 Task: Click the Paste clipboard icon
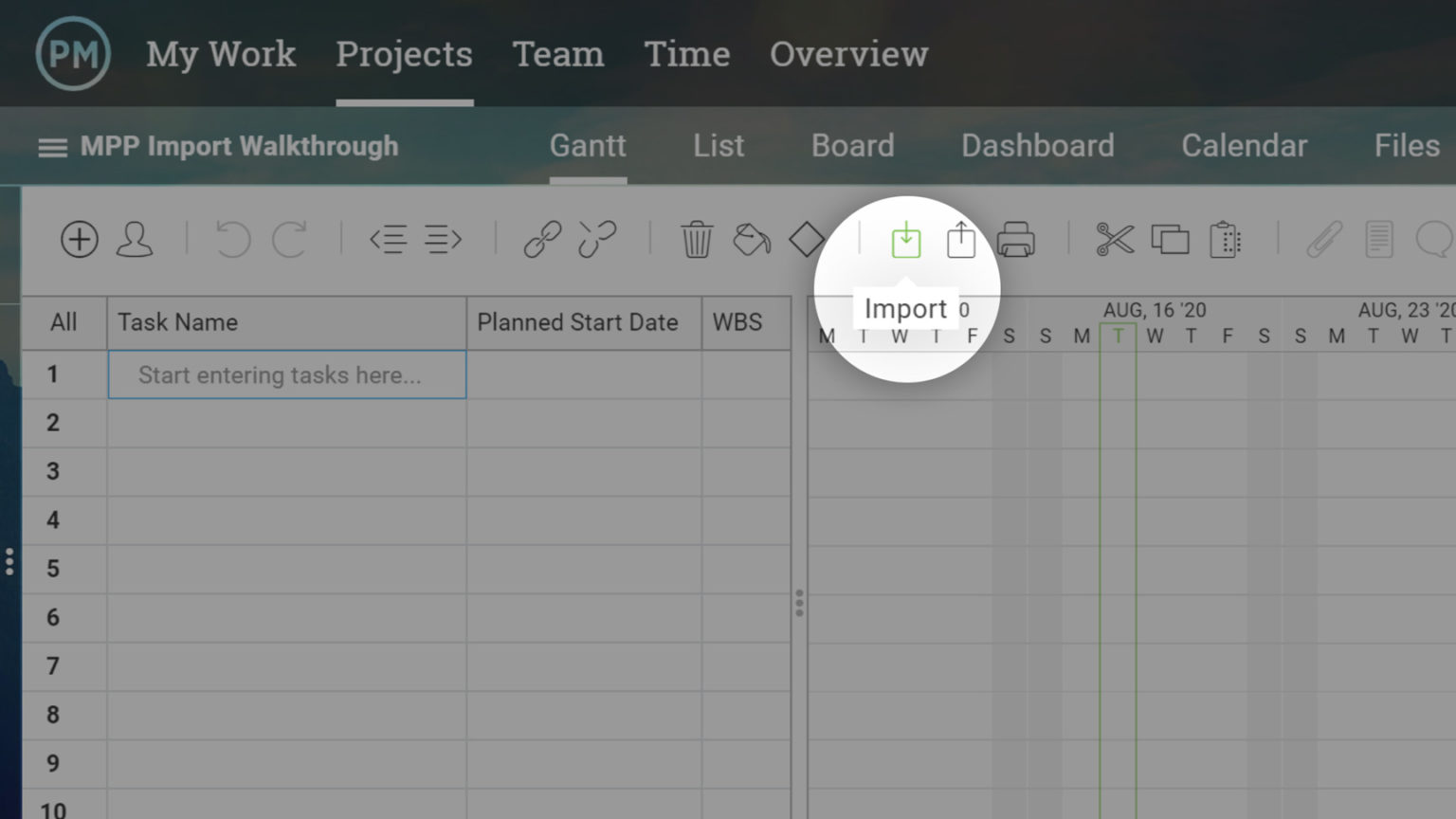tap(1225, 240)
